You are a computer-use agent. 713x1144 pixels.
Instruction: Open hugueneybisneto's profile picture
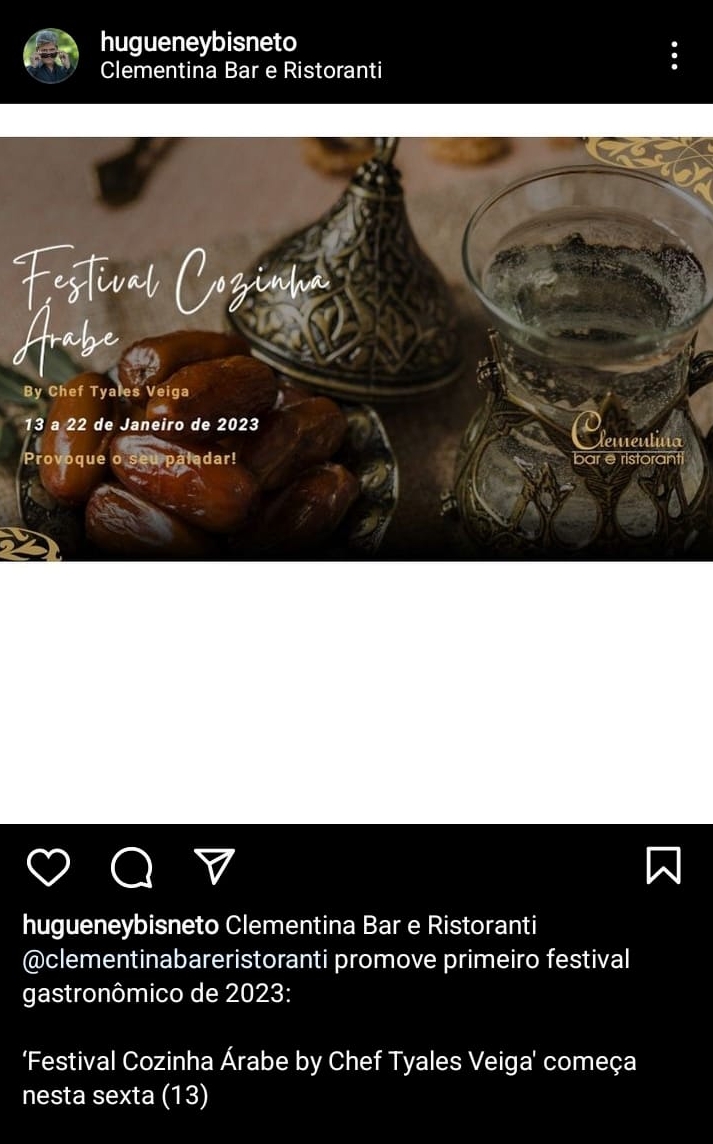(50, 55)
